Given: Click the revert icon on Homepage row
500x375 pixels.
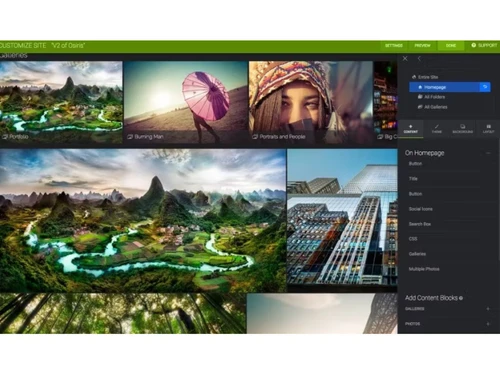Looking at the screenshot, I should click(x=485, y=87).
